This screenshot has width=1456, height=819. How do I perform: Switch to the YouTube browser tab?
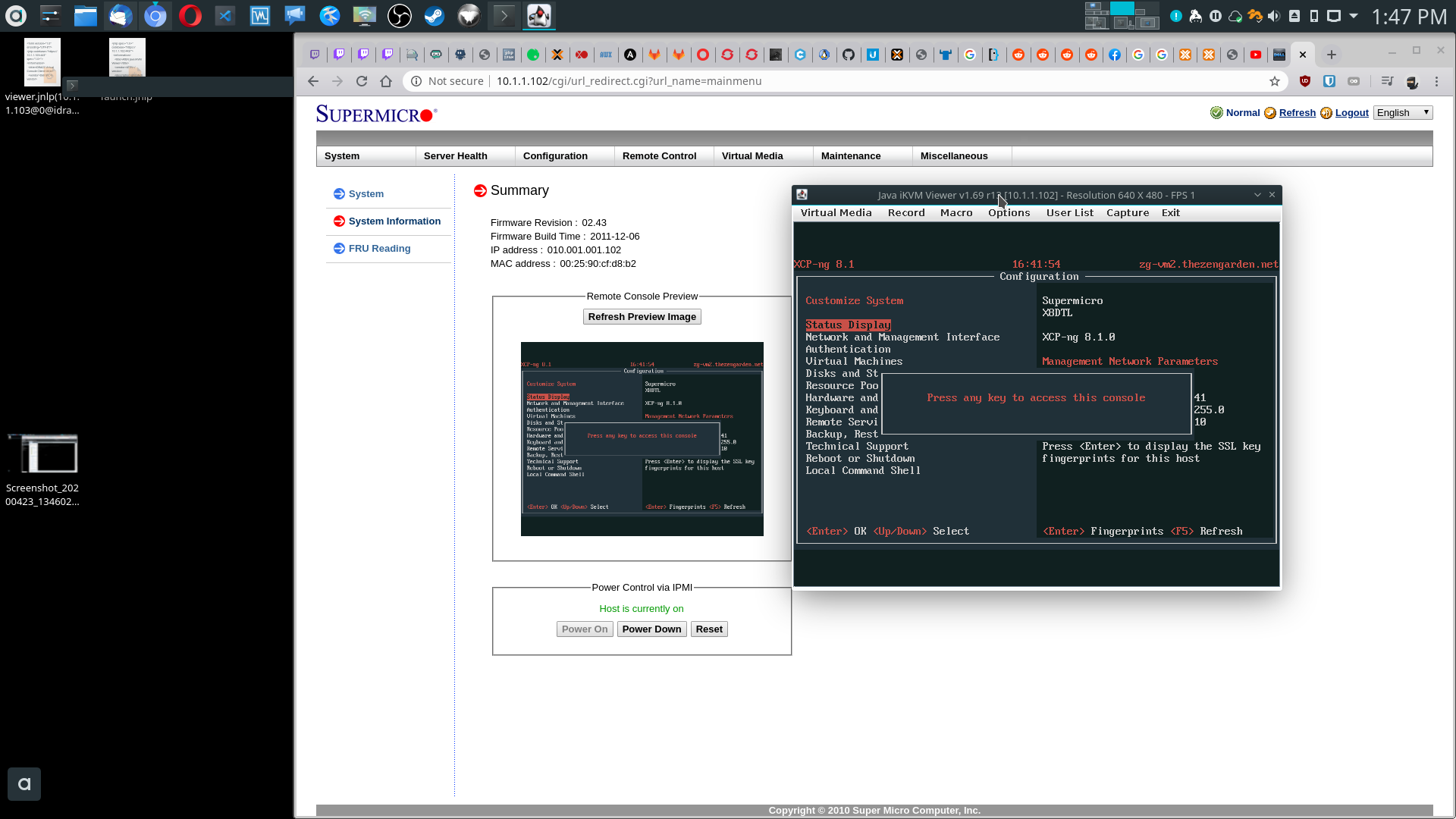pos(1256,55)
